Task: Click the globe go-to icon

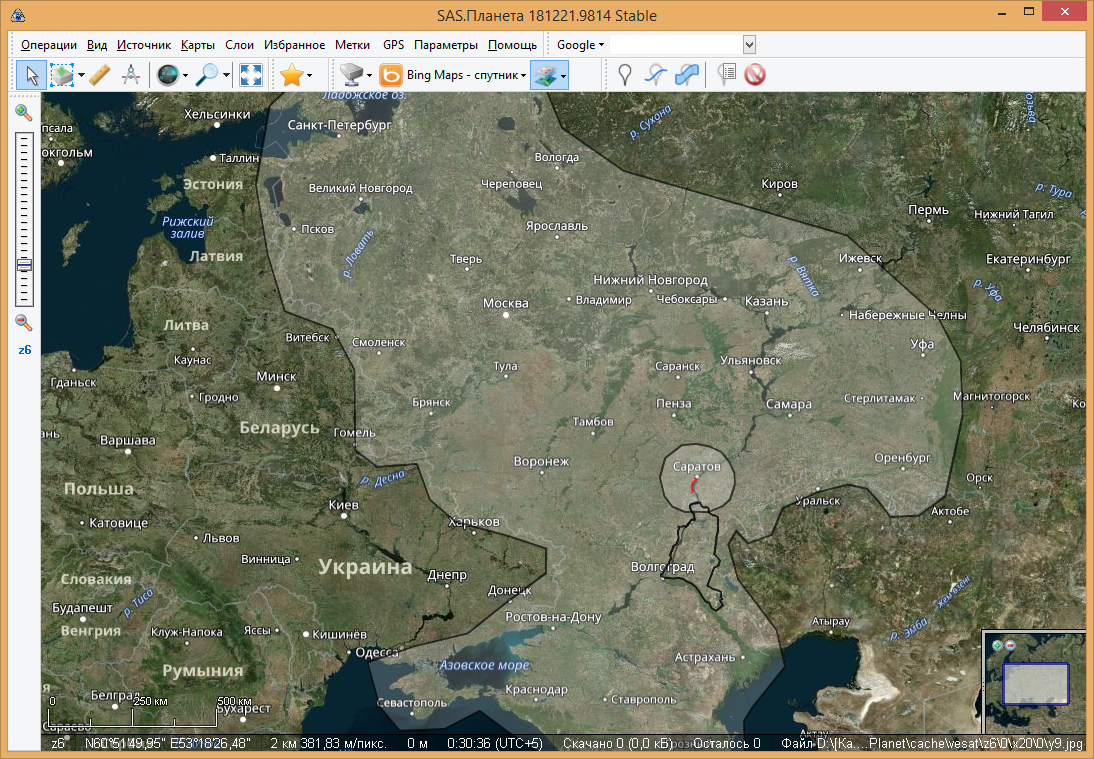Action: (x=167, y=75)
